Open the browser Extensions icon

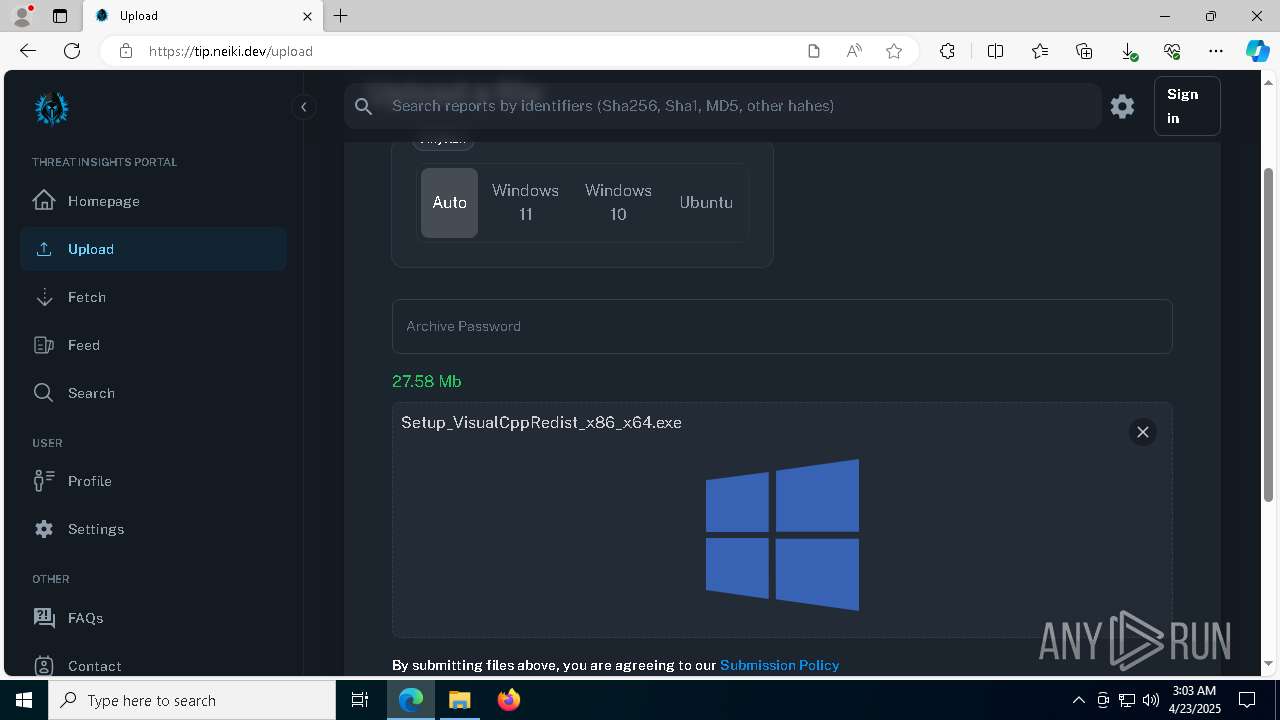(x=947, y=51)
